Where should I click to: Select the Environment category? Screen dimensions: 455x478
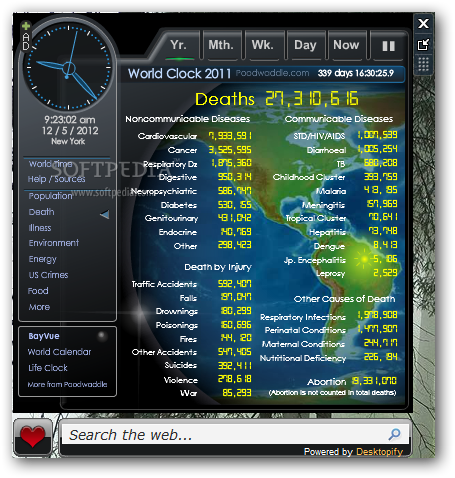[x=54, y=243]
